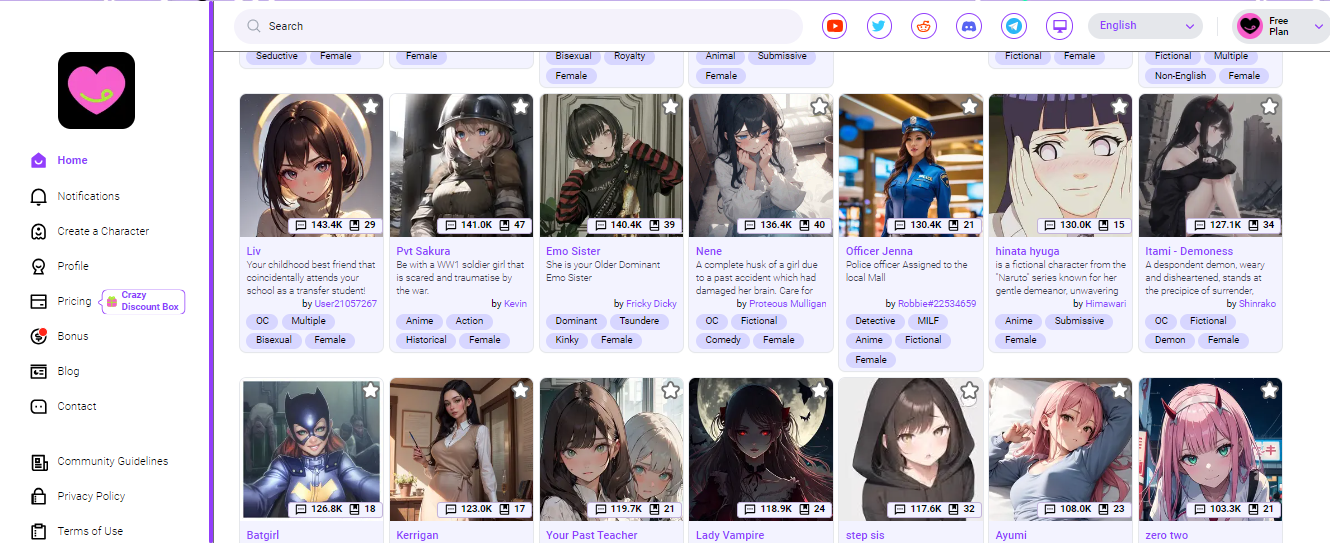Open Profile in the sidebar

tap(73, 266)
